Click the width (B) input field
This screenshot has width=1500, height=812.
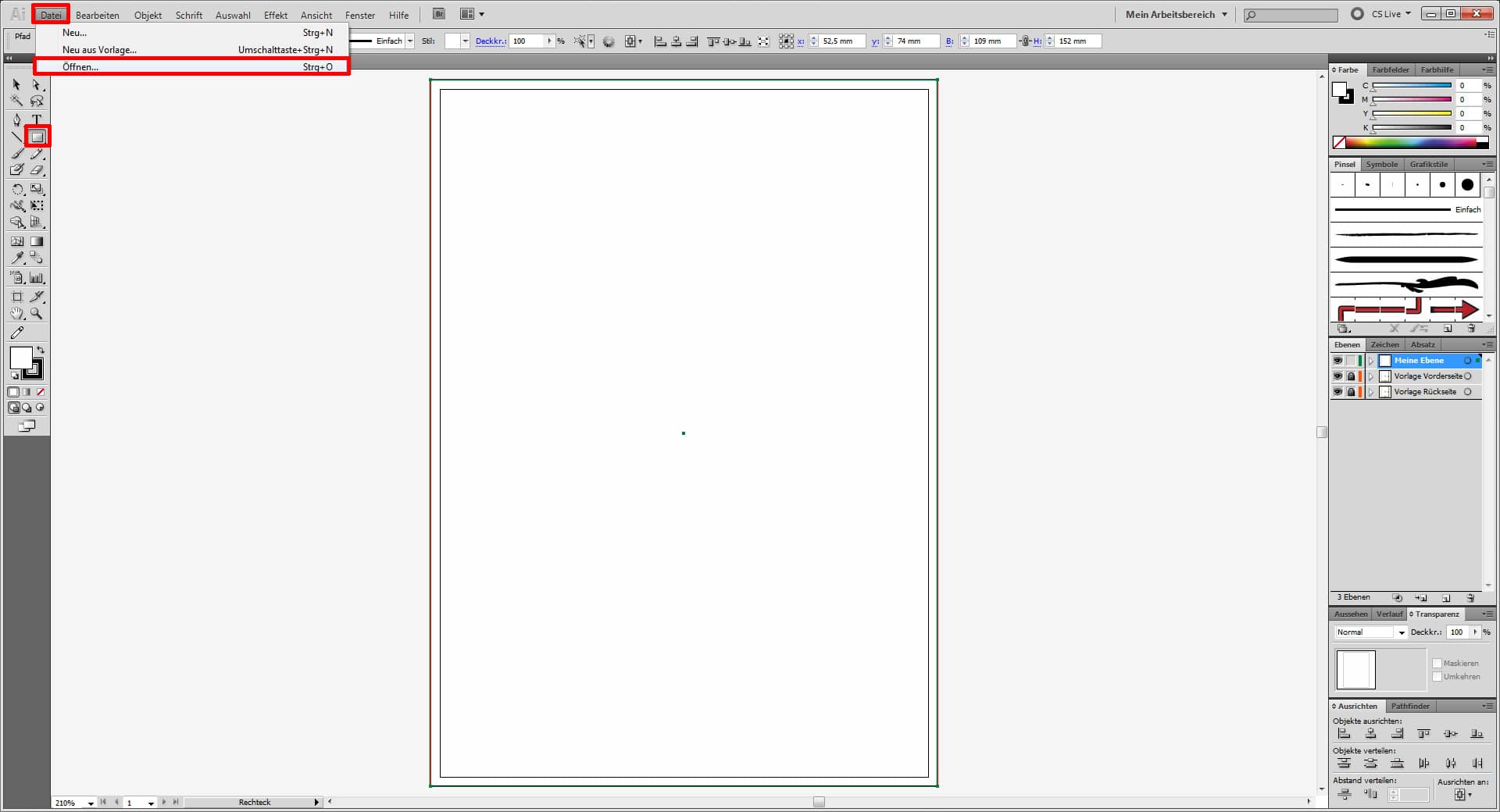click(992, 41)
